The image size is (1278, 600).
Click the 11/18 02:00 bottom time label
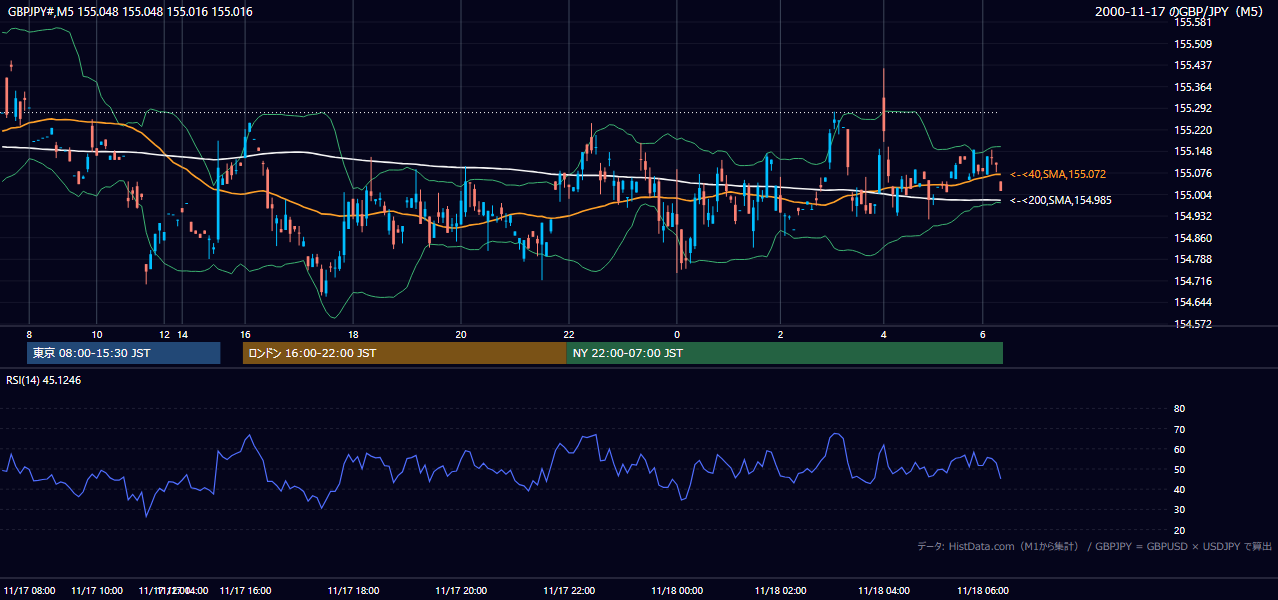tap(781, 590)
